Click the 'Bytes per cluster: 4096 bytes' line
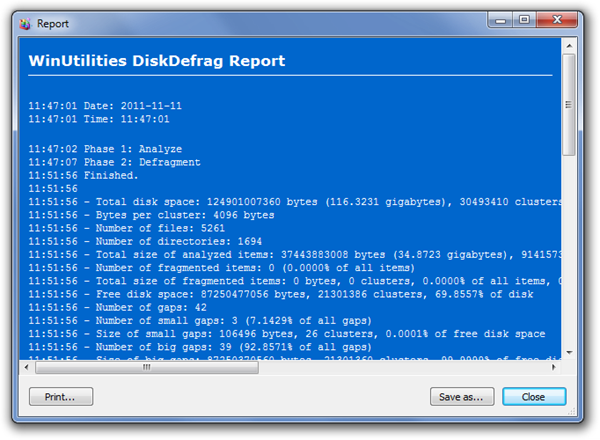The width and height of the screenshot is (600, 440). [152, 215]
